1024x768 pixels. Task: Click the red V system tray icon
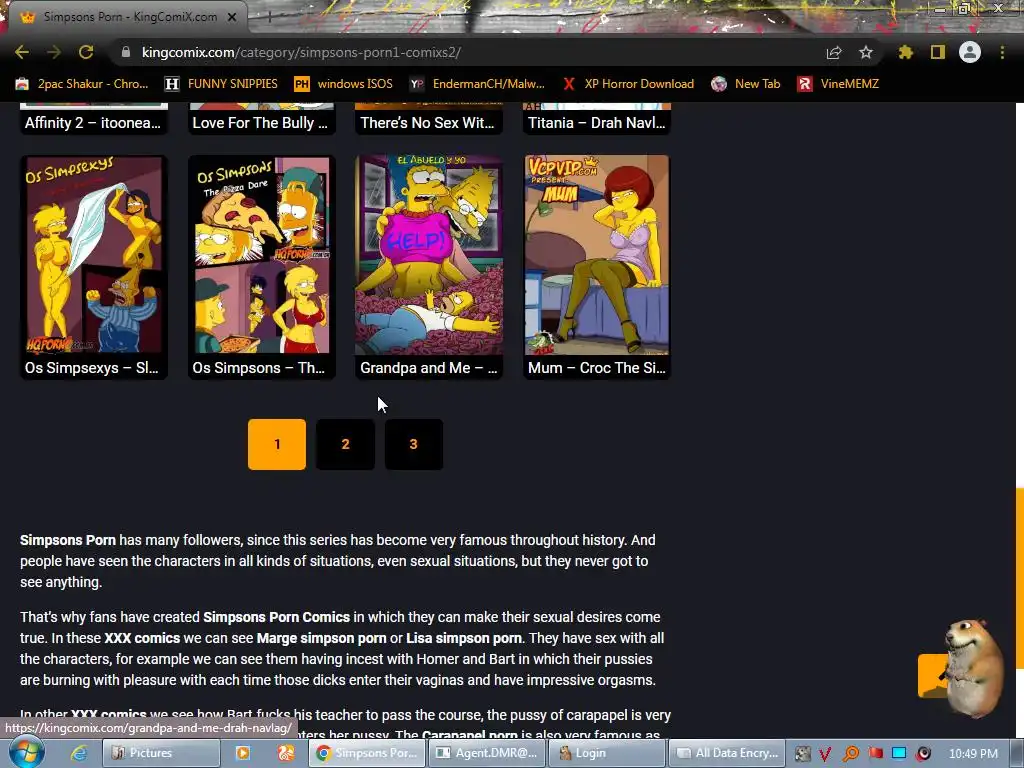click(x=825, y=754)
